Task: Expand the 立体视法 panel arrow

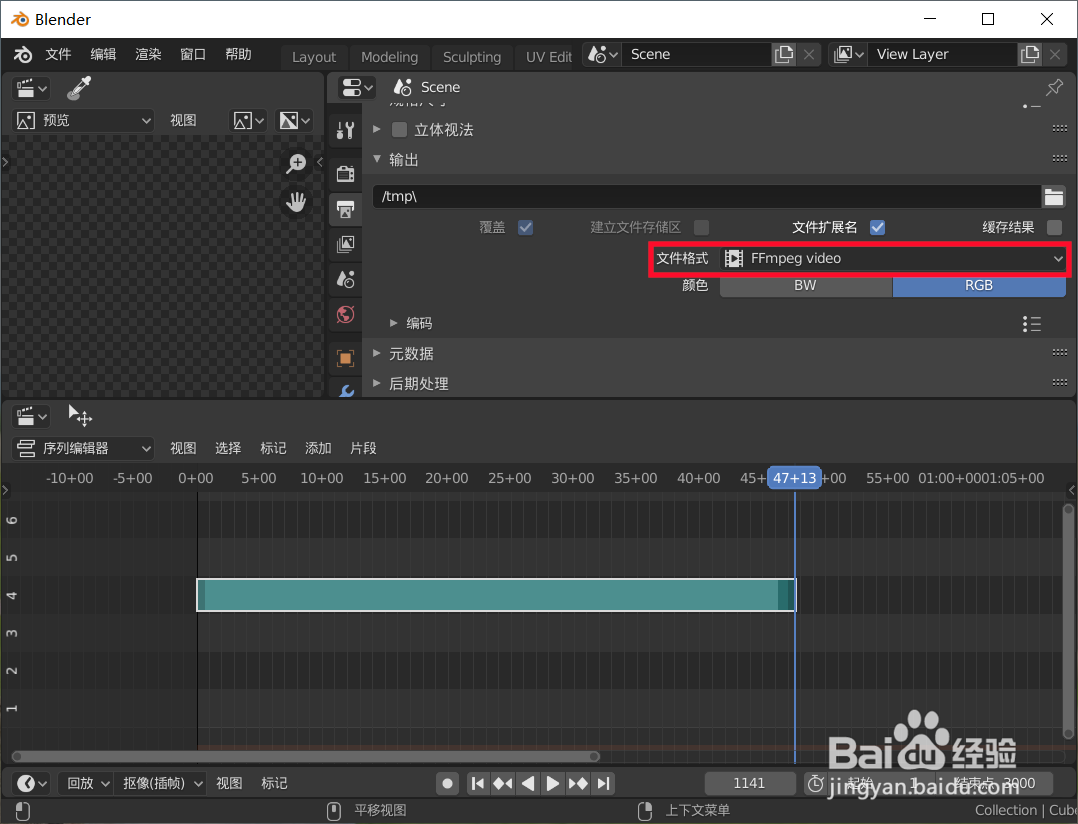Action: coord(377,129)
